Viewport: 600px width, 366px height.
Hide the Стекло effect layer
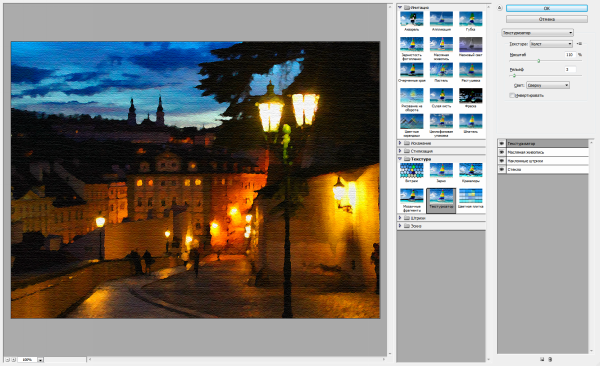[x=501, y=169]
